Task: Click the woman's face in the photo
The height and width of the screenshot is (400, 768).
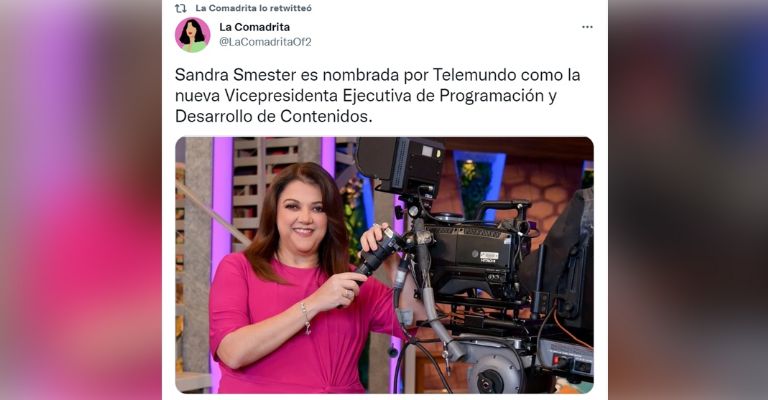Action: 302,215
